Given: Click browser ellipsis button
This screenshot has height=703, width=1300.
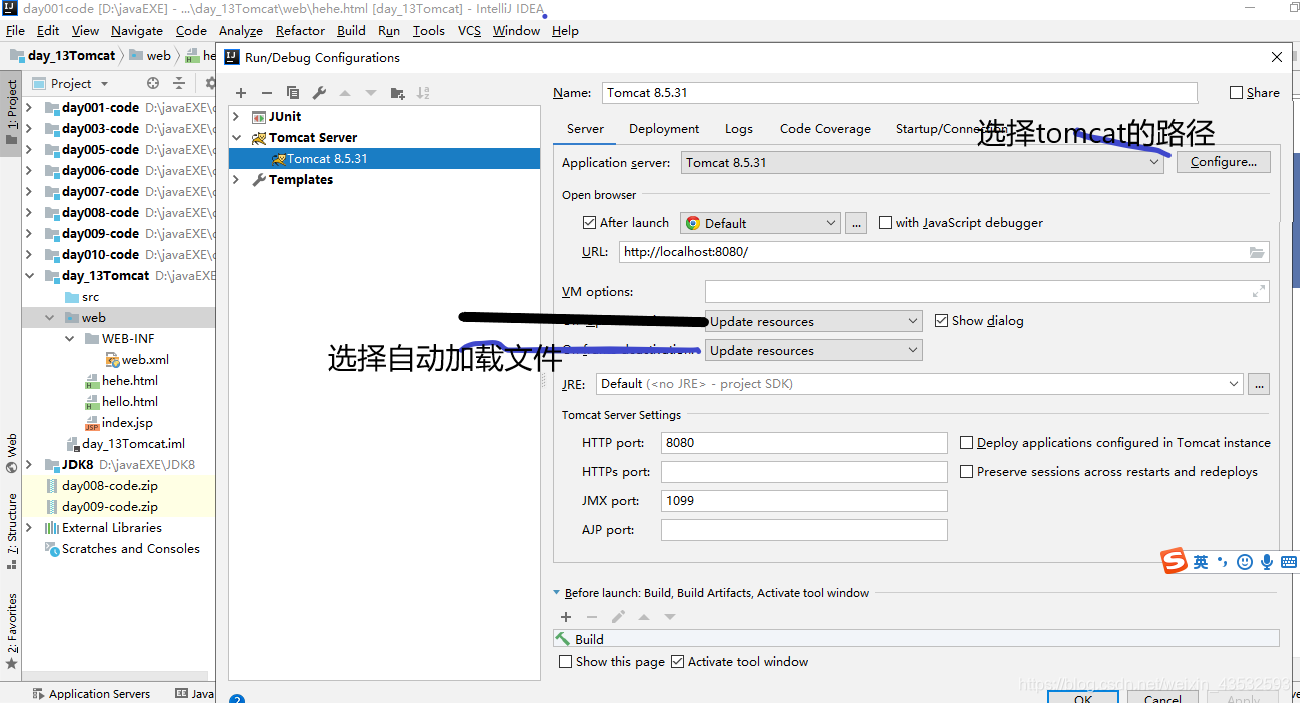Looking at the screenshot, I should point(856,223).
